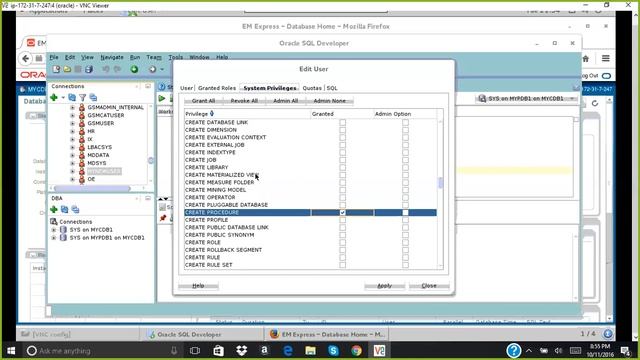Expand the LBACSYS user node
The height and width of the screenshot is (360, 640).
click(73, 147)
